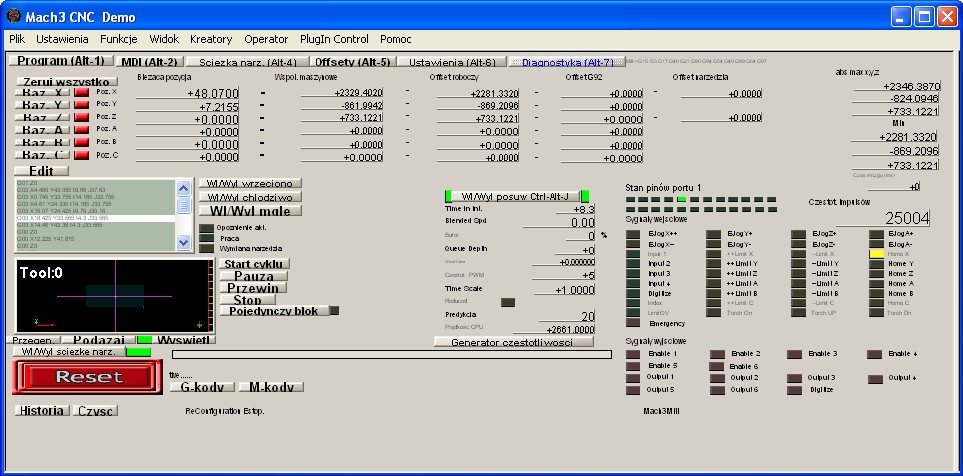Click the highlighted G03 X18.425 G-code line
Image resolution: width=963 pixels, height=476 pixels.
point(95,218)
